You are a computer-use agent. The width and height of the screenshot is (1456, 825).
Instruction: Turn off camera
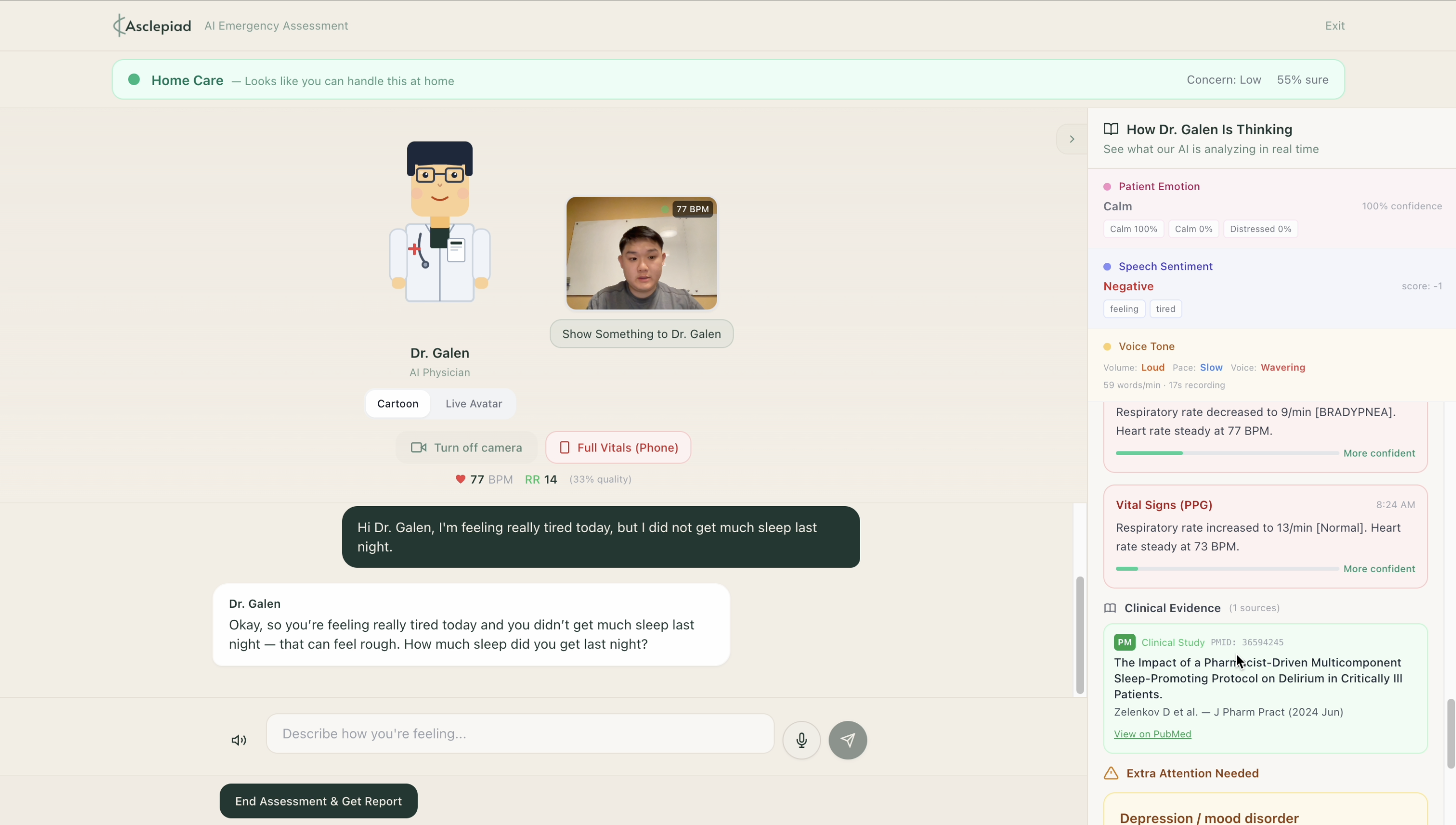(466, 448)
